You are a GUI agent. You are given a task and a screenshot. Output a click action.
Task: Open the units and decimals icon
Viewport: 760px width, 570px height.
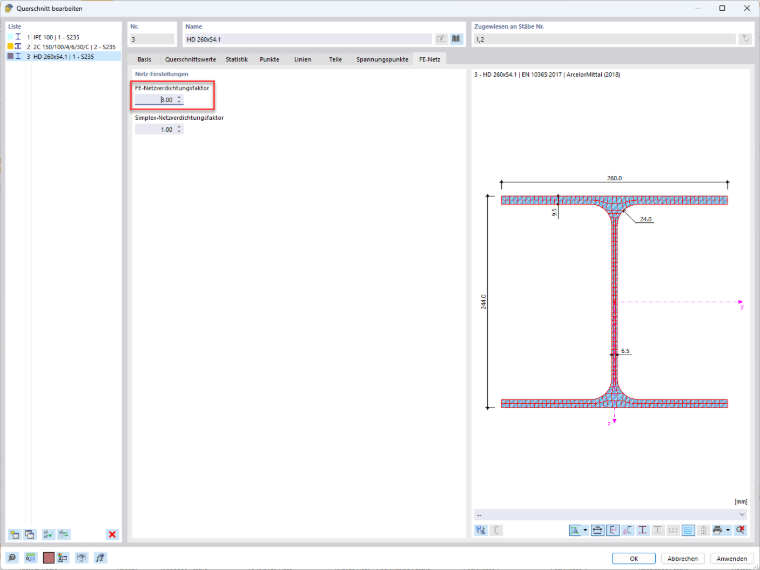(31, 557)
